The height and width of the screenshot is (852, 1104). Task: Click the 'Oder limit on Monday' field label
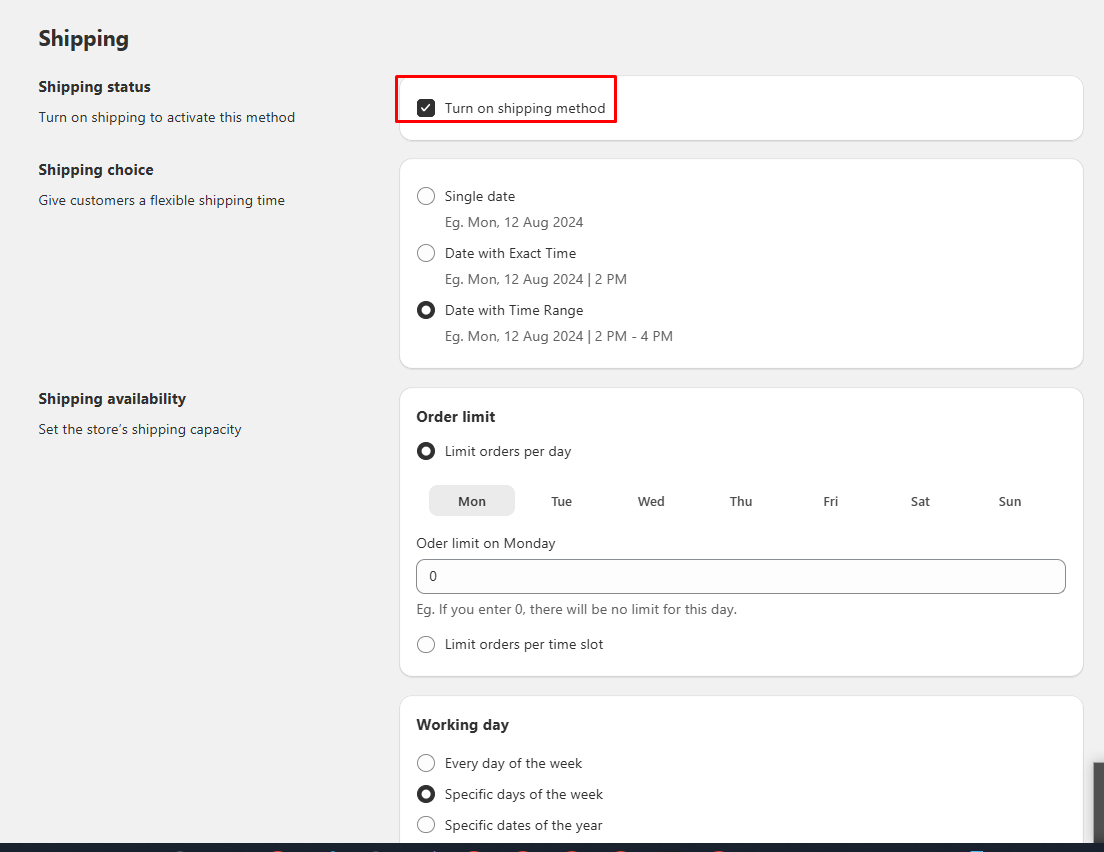click(x=486, y=543)
